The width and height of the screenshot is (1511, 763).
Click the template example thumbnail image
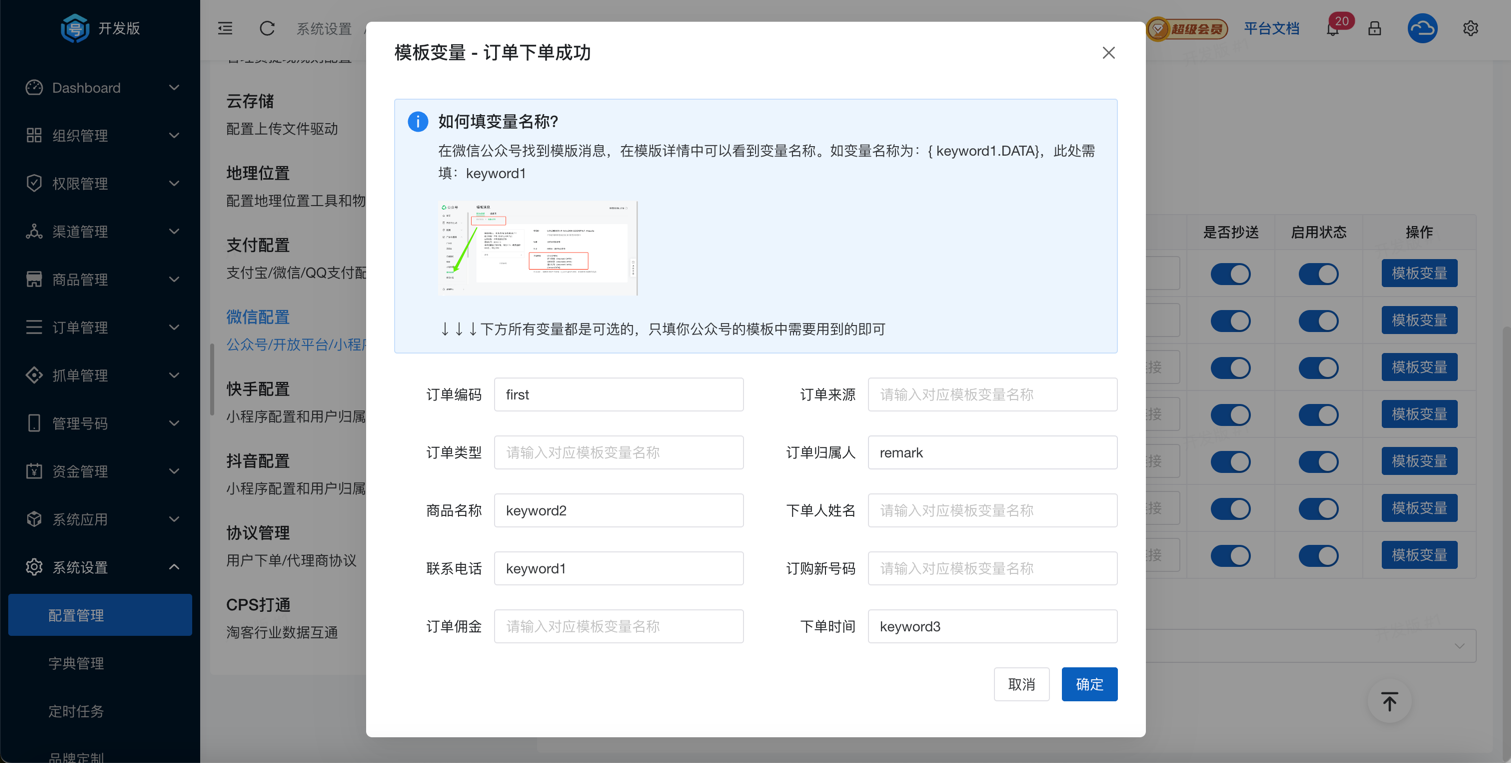[x=538, y=248]
